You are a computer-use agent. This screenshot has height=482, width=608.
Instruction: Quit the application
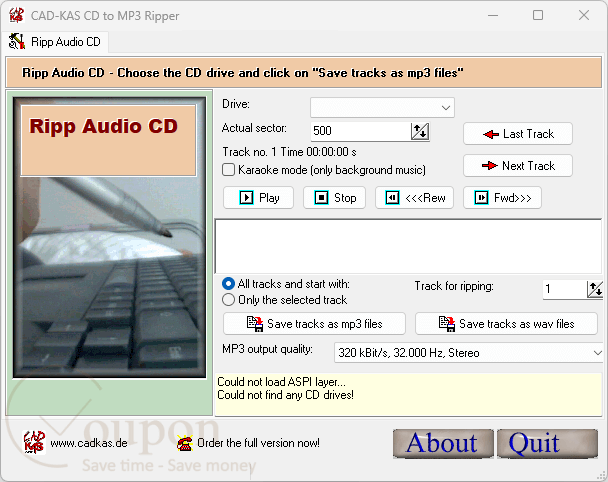pos(548,444)
